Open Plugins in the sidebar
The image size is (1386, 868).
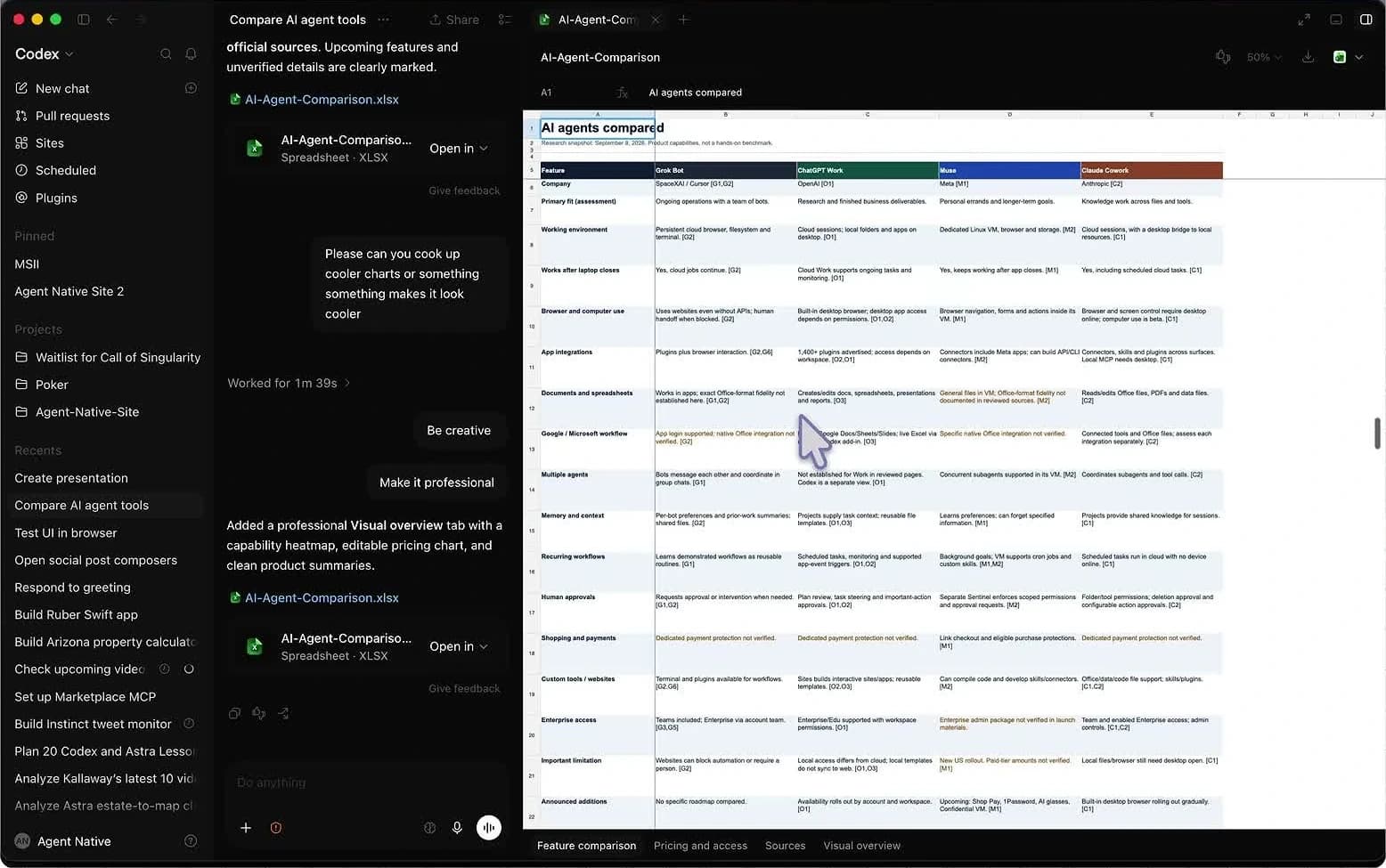point(46,198)
